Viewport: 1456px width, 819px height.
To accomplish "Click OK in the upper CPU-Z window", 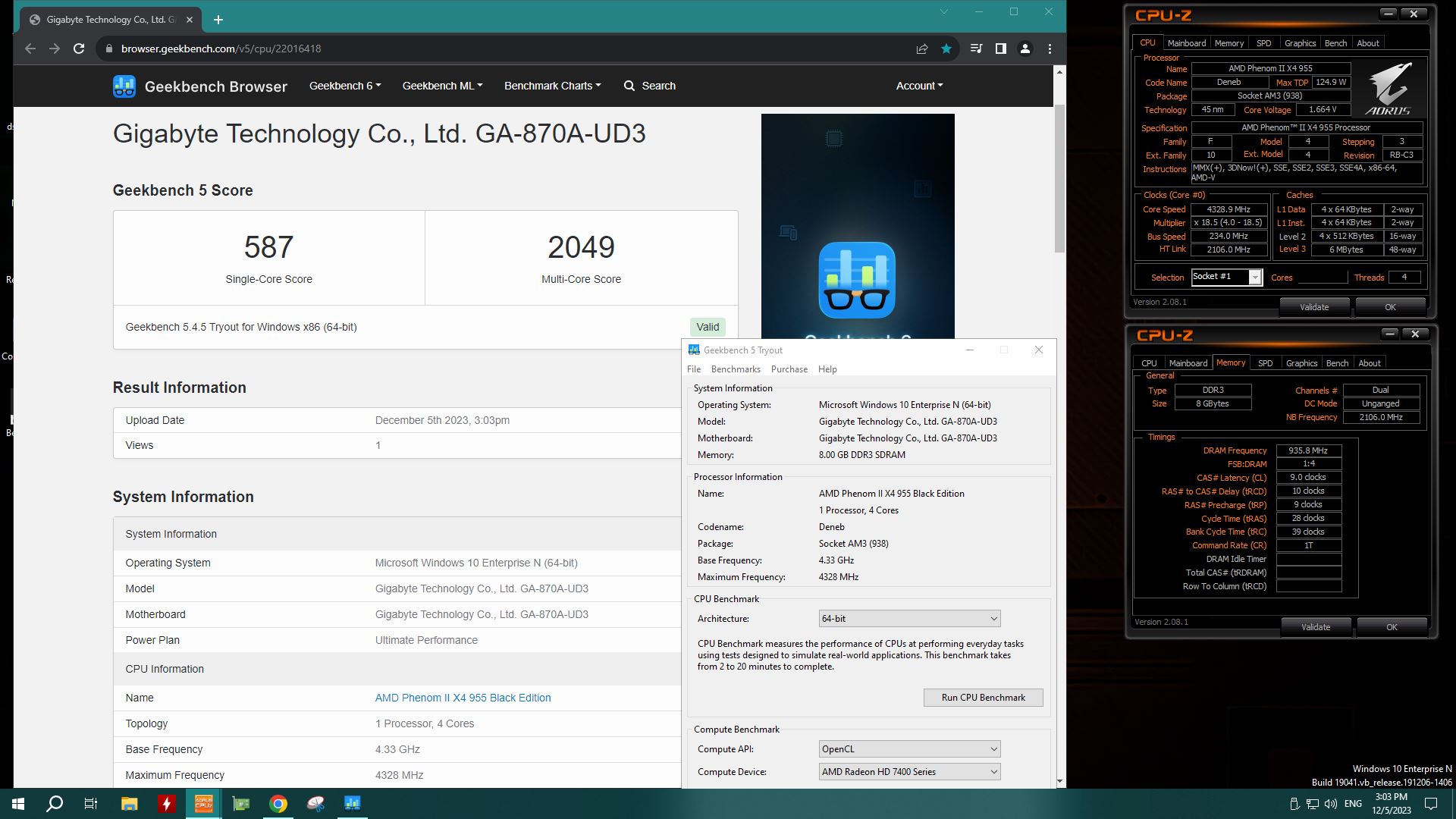I will click(x=1390, y=307).
